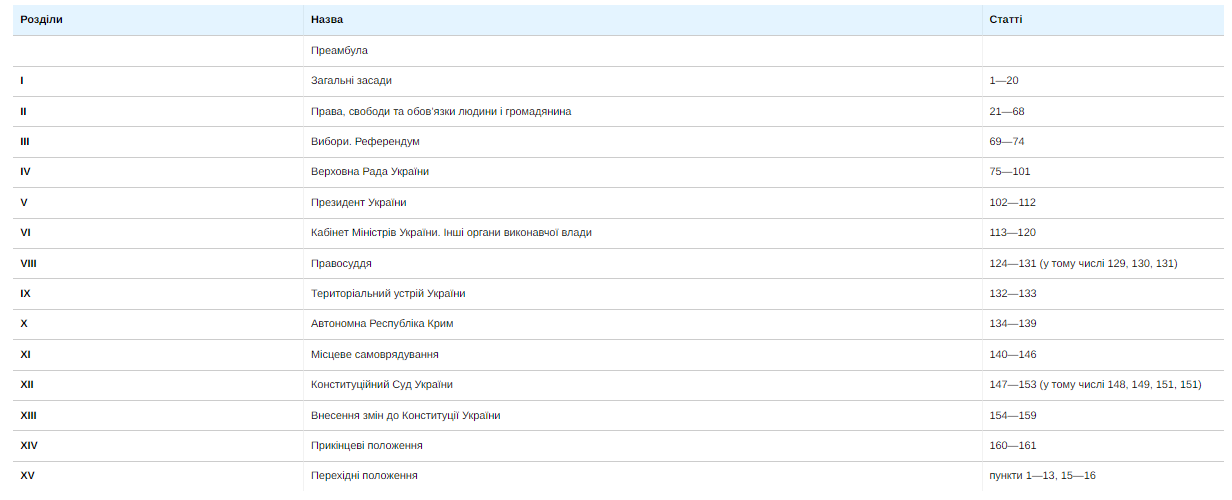Select section number 'II' cell
The width and height of the screenshot is (1232, 500).
point(158,111)
